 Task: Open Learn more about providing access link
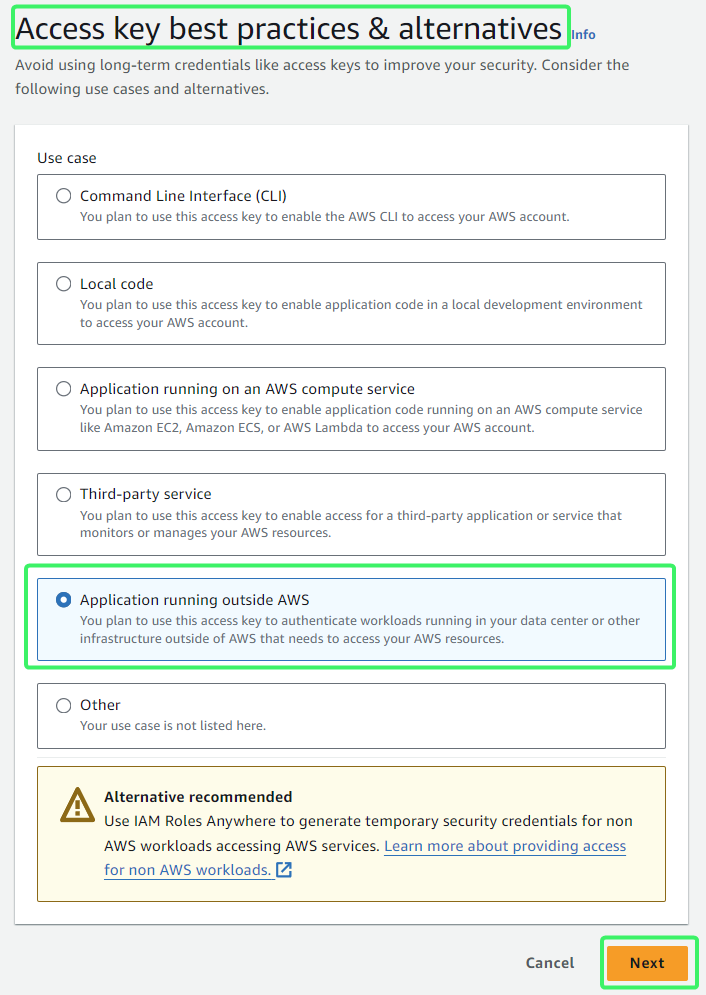(x=505, y=846)
